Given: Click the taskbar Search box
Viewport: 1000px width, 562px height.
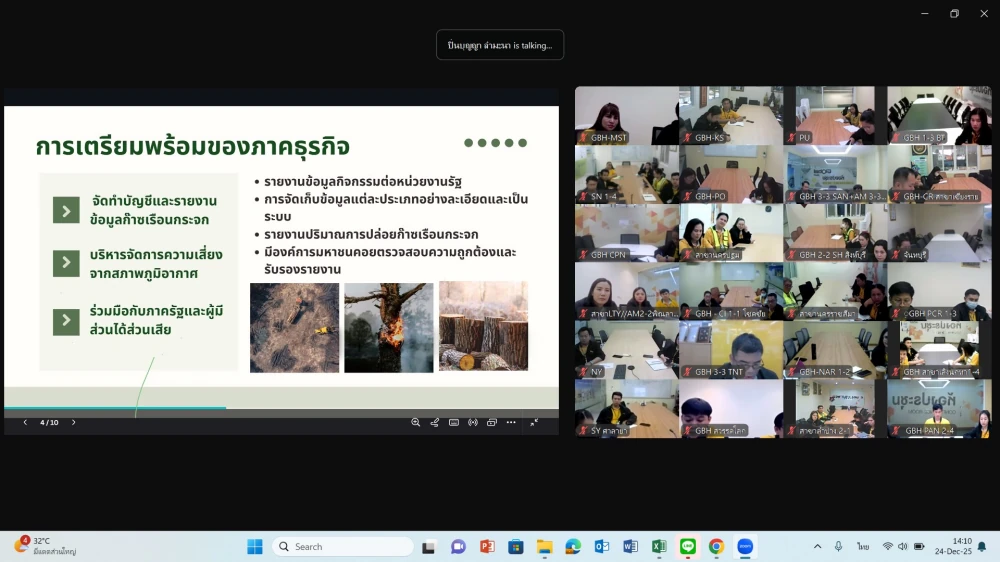Looking at the screenshot, I should [343, 547].
